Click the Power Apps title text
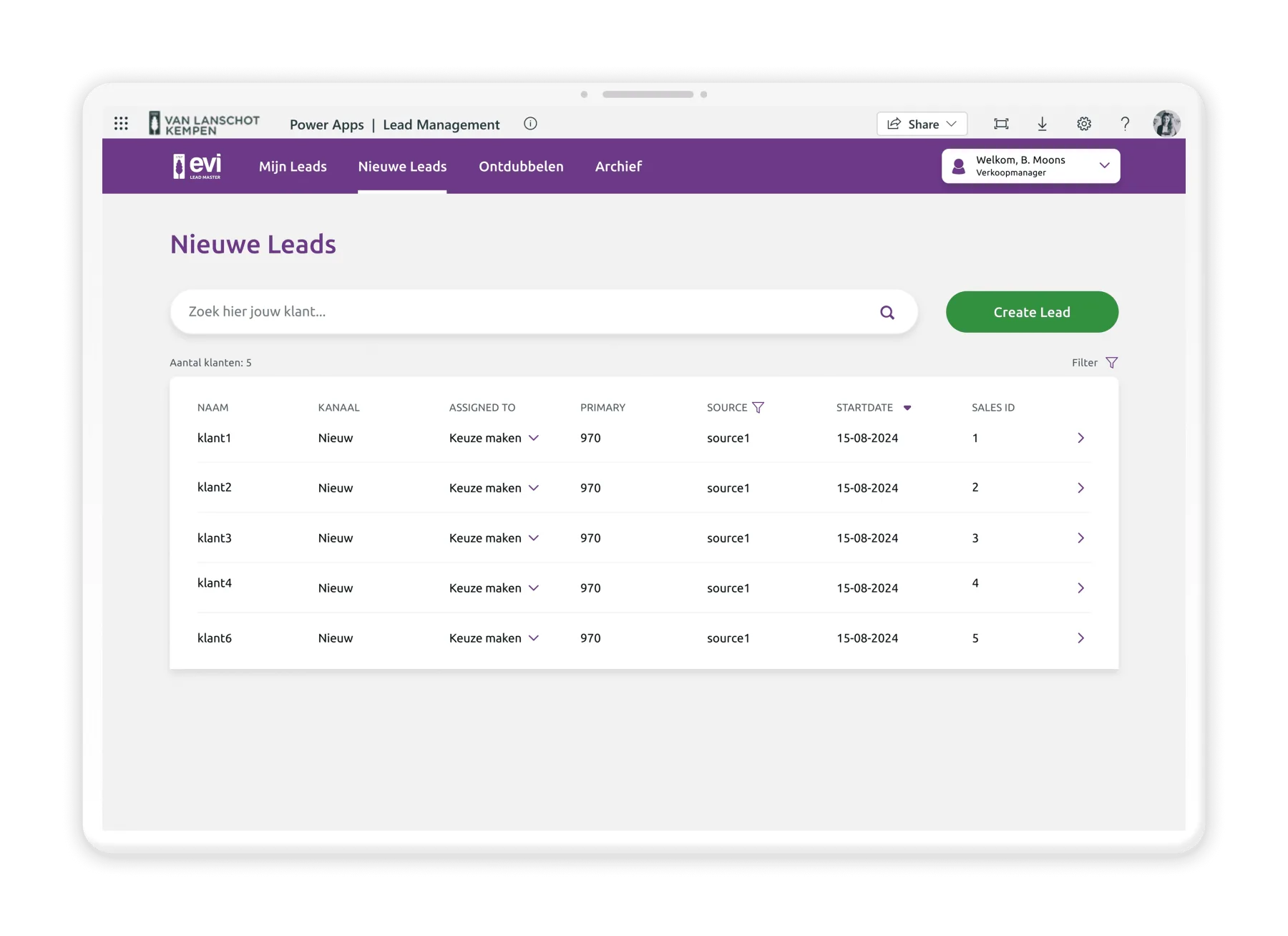1288x936 pixels. (326, 125)
